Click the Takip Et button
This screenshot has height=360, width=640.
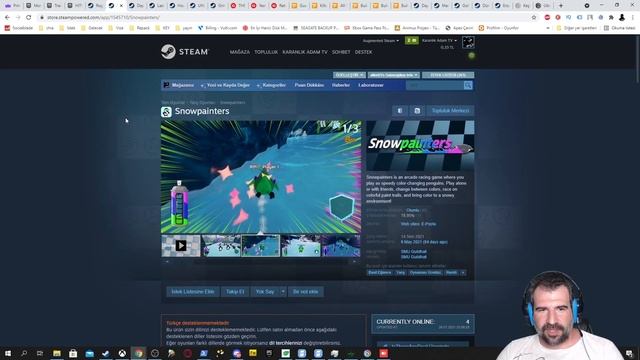(235, 291)
